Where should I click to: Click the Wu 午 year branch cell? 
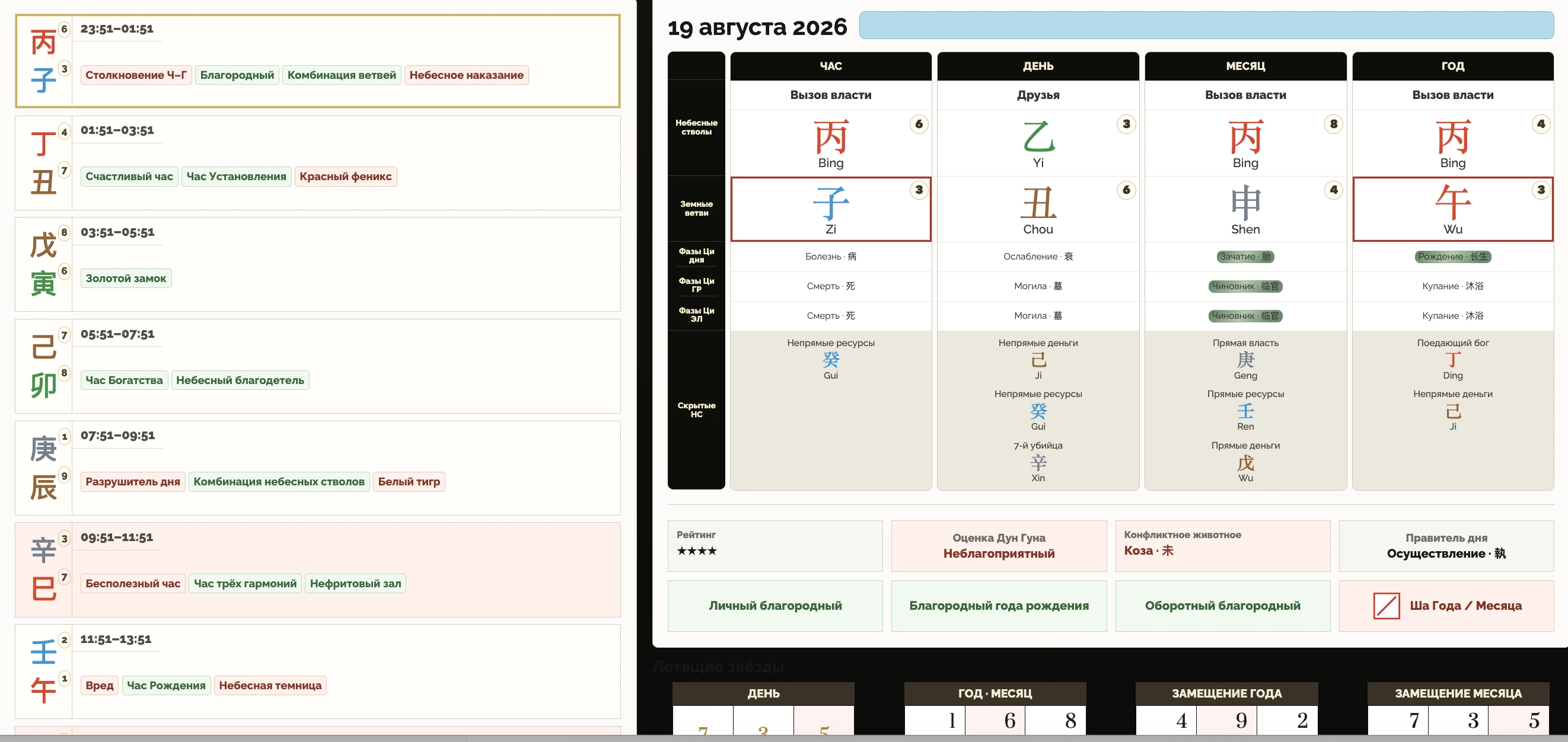(1453, 209)
